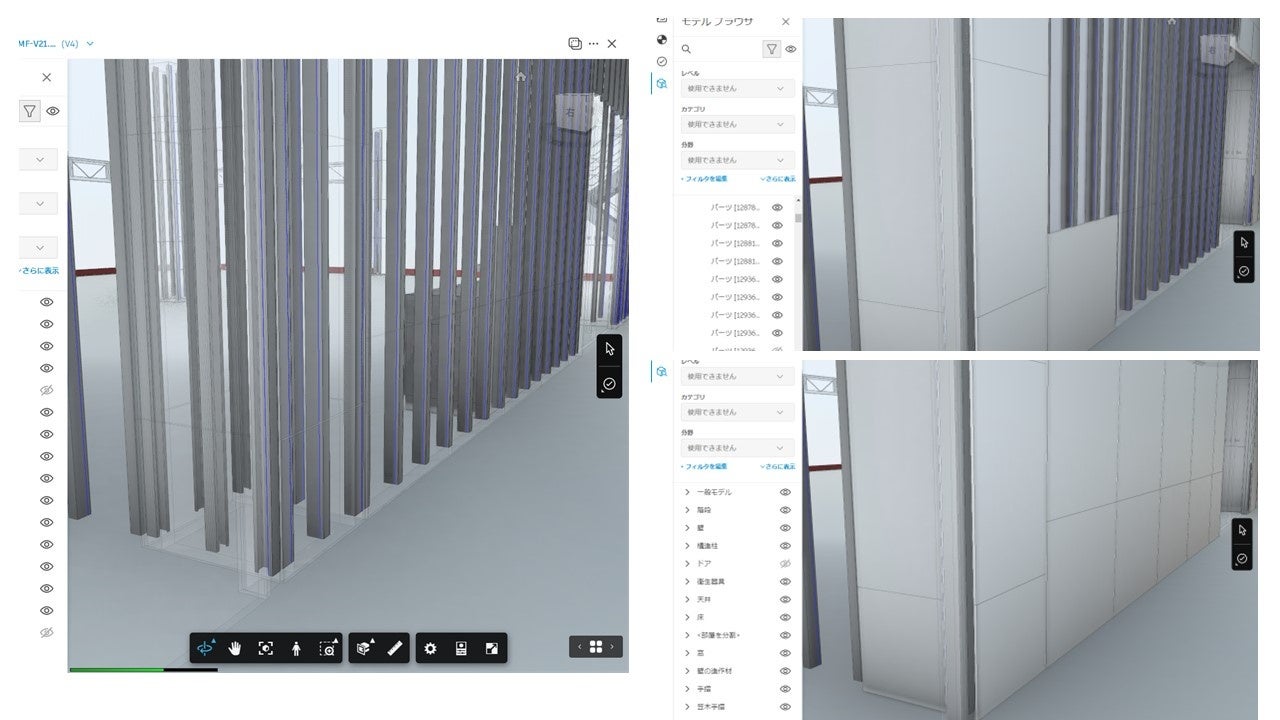Click the Home view icon in large viewer
Screen dimensions: 1280x720
521,76
